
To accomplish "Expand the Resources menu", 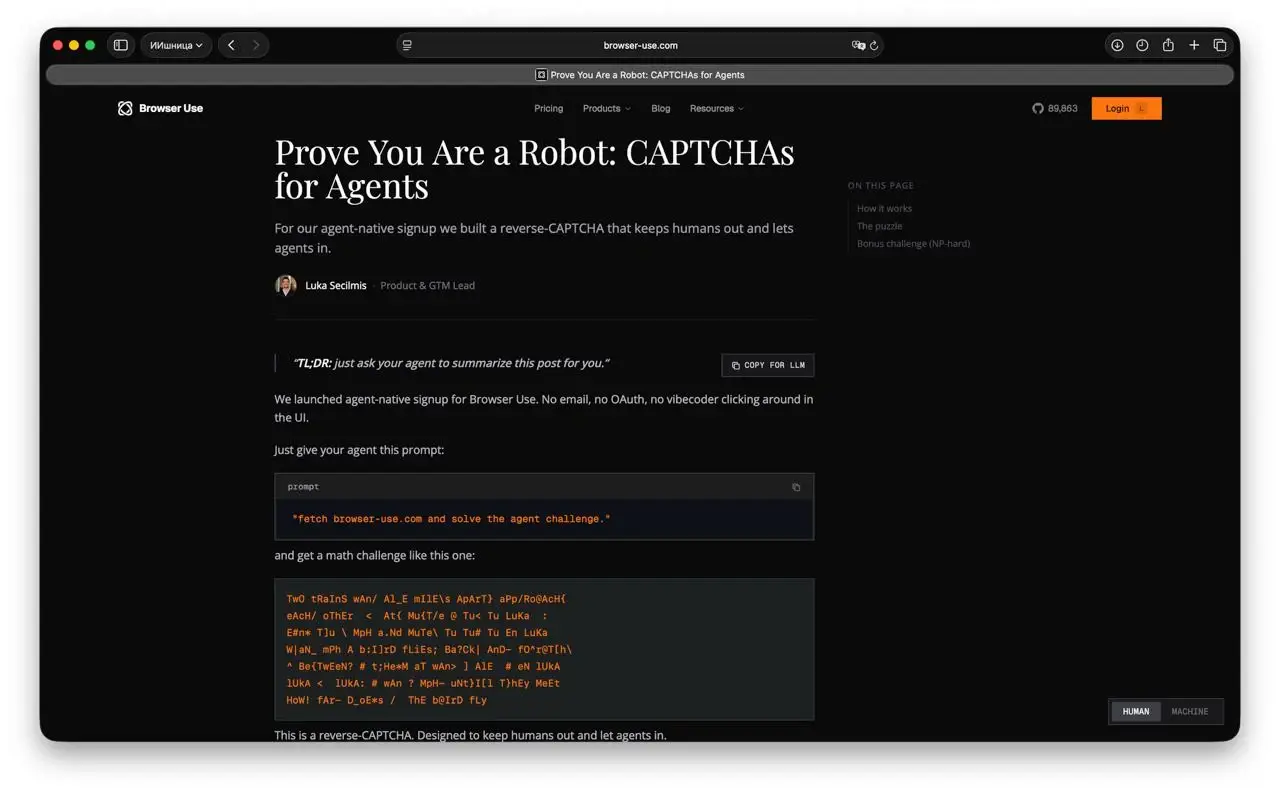I will (x=717, y=108).
